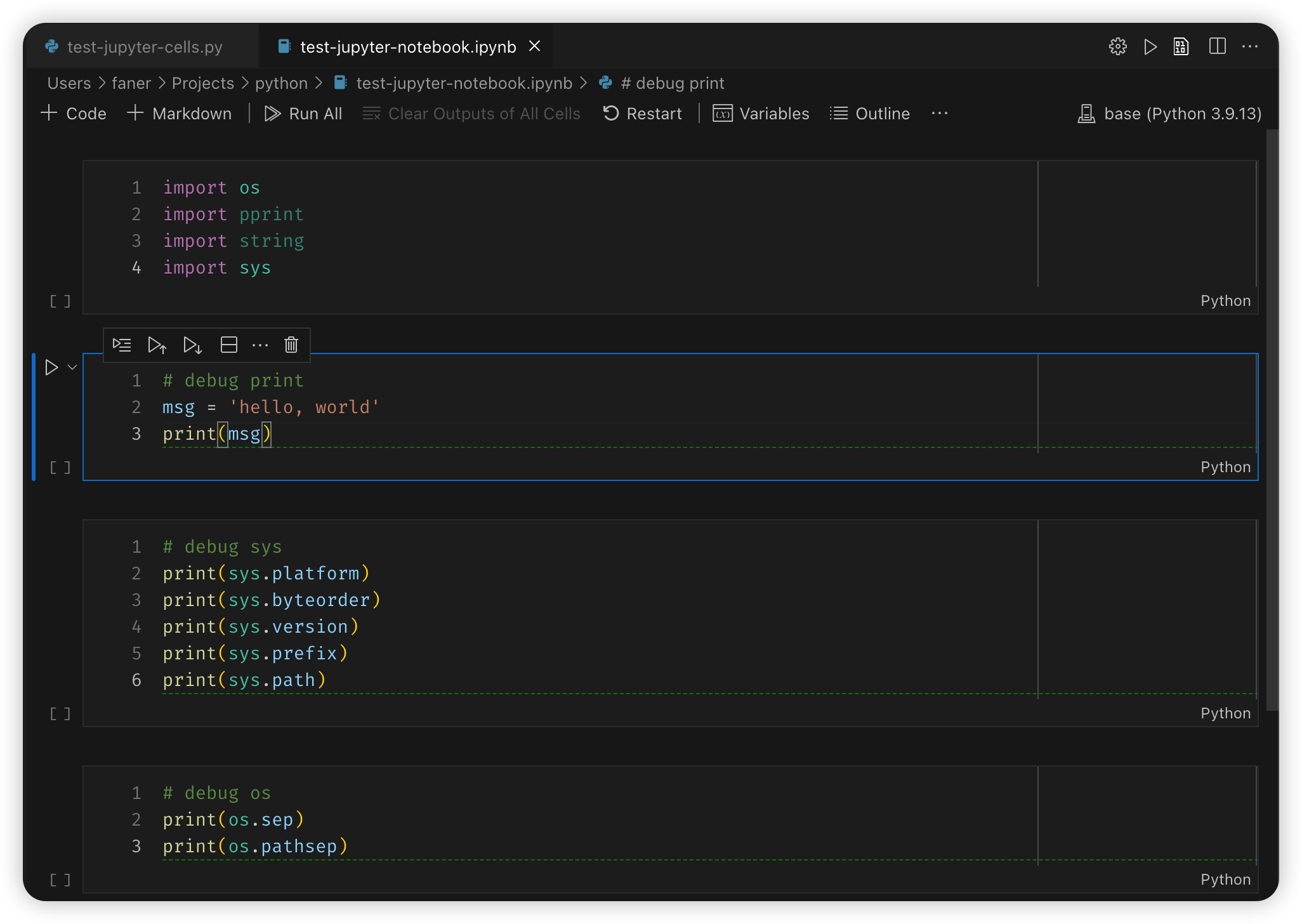Delete the selected cell
The image size is (1302, 924).
click(291, 345)
